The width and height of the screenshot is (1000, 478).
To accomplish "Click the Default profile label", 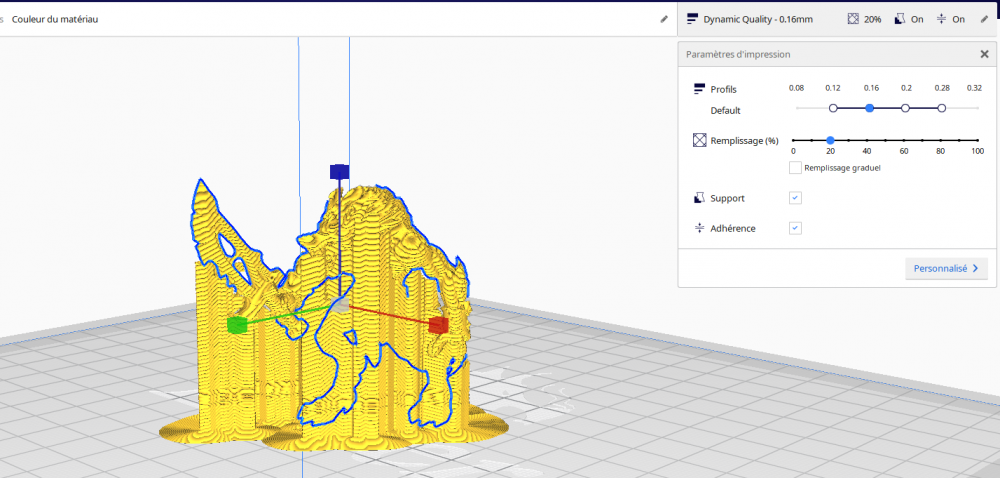I will pyautogui.click(x=726, y=111).
